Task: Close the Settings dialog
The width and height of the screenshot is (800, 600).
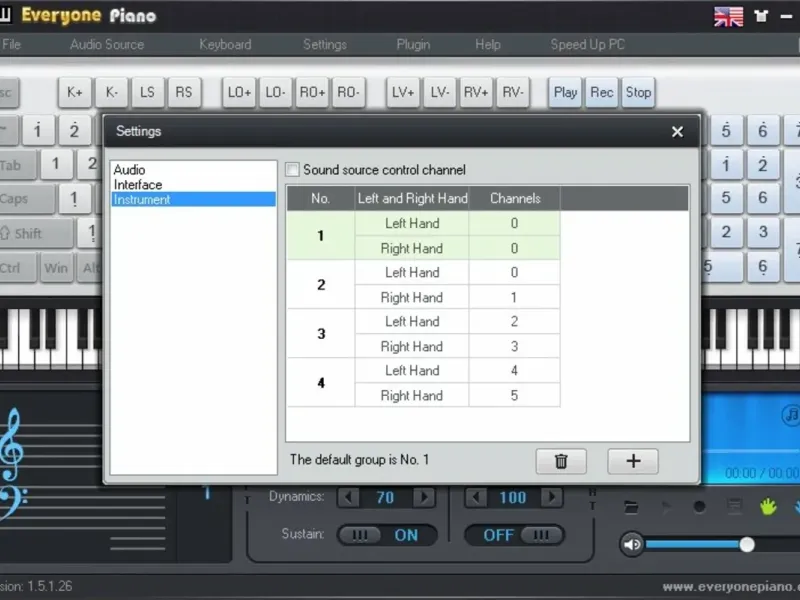Action: tap(677, 132)
